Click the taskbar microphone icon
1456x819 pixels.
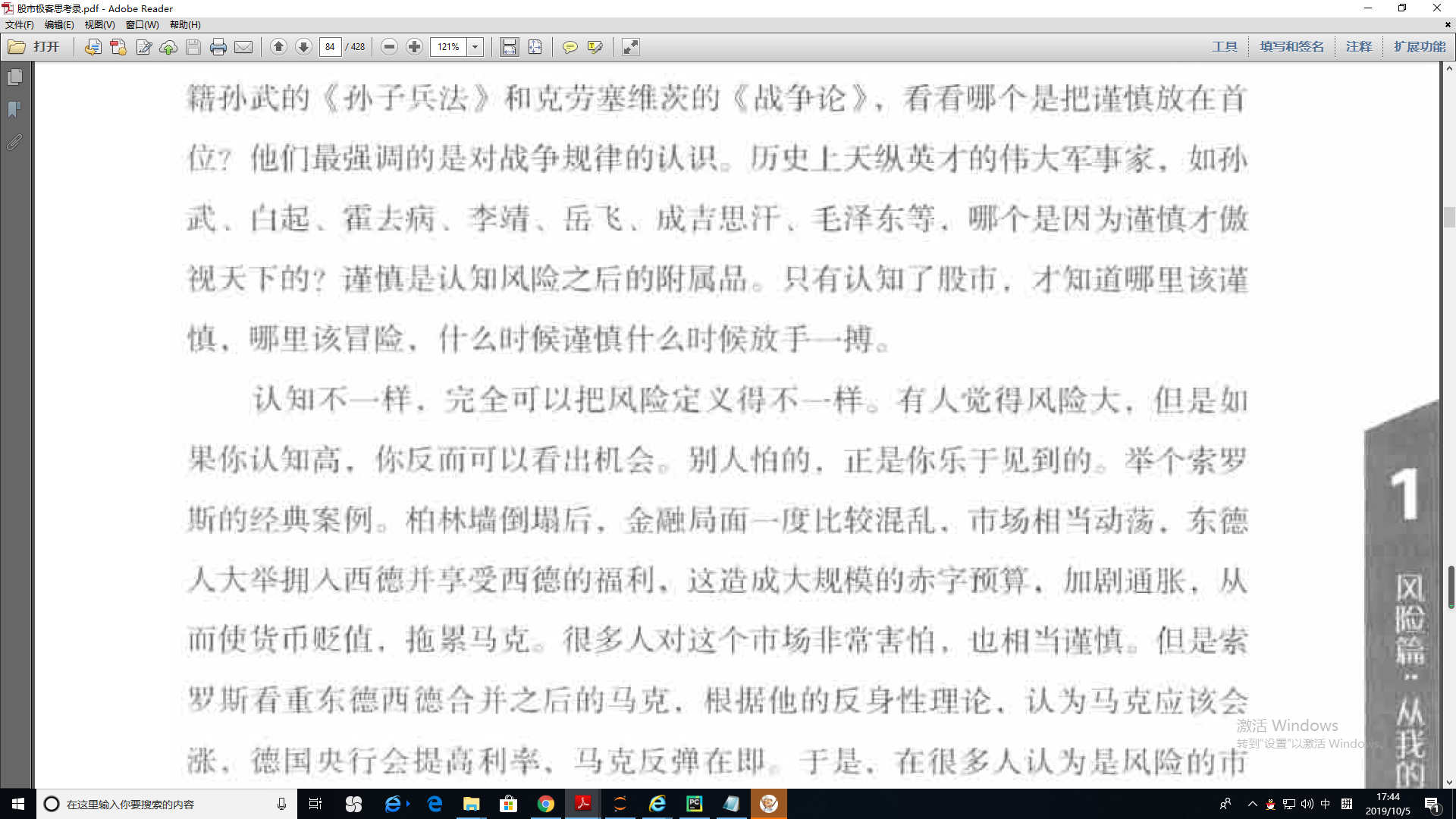point(281,804)
